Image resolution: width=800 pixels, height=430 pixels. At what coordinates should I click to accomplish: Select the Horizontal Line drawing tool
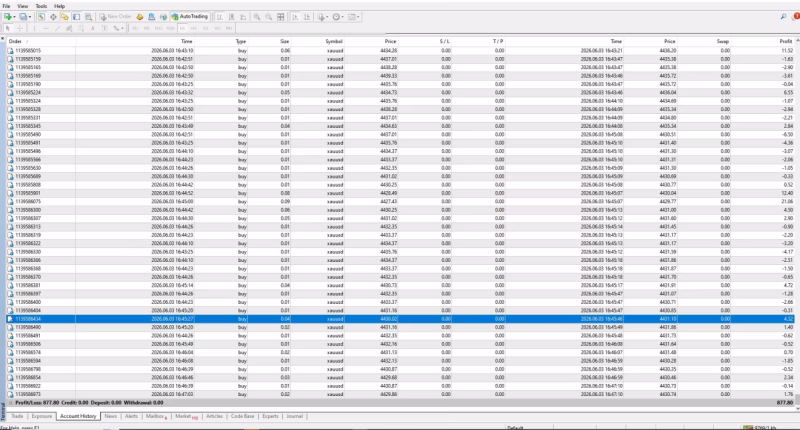[46, 28]
